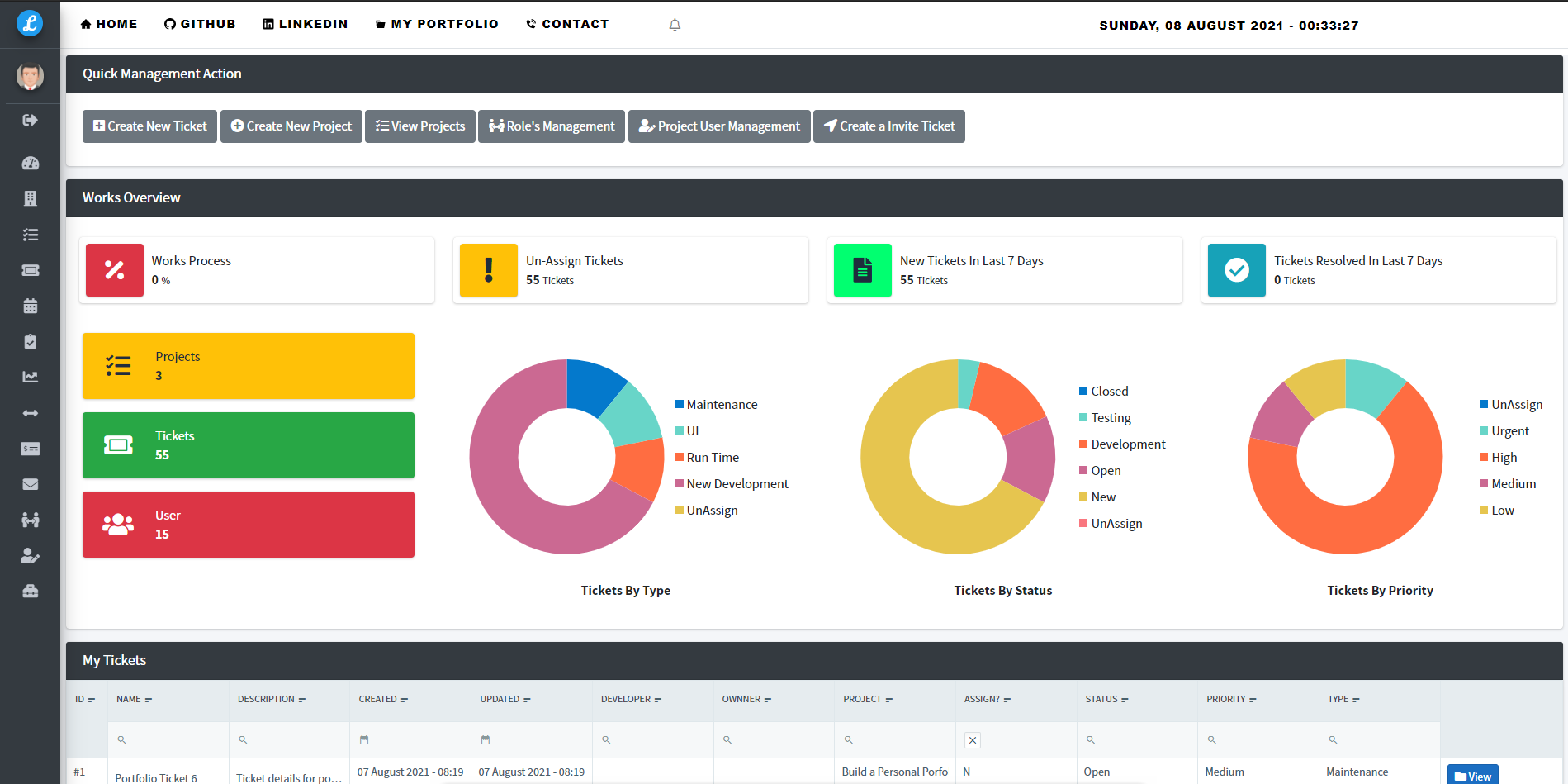Sort tickets by the Name column
This screenshot has height=784, width=1568.
click(150, 698)
